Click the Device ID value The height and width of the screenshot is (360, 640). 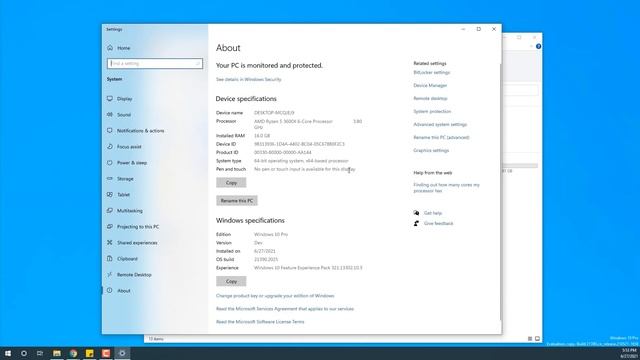point(299,144)
